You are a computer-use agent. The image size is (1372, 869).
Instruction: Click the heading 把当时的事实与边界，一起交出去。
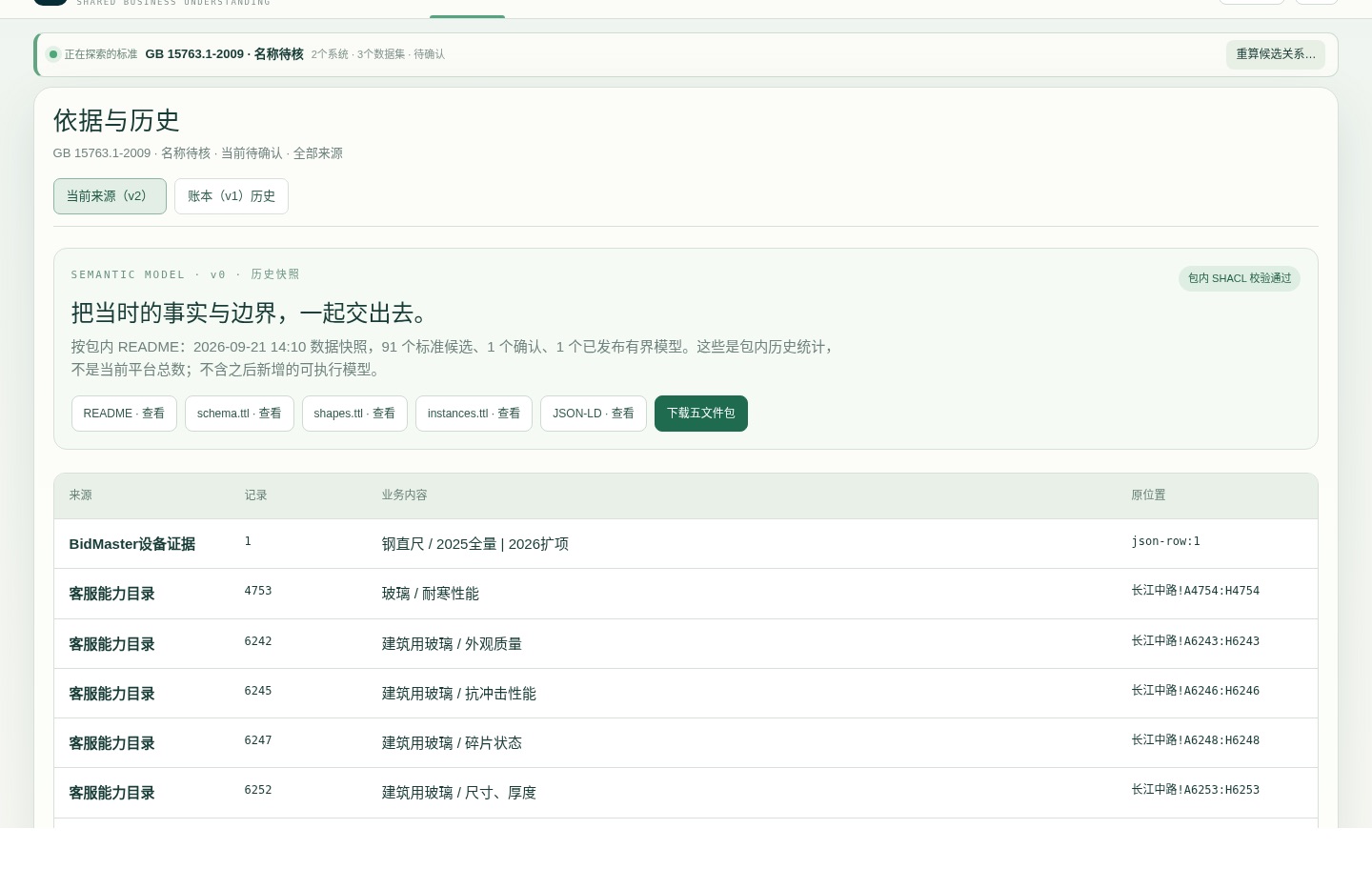[252, 313]
